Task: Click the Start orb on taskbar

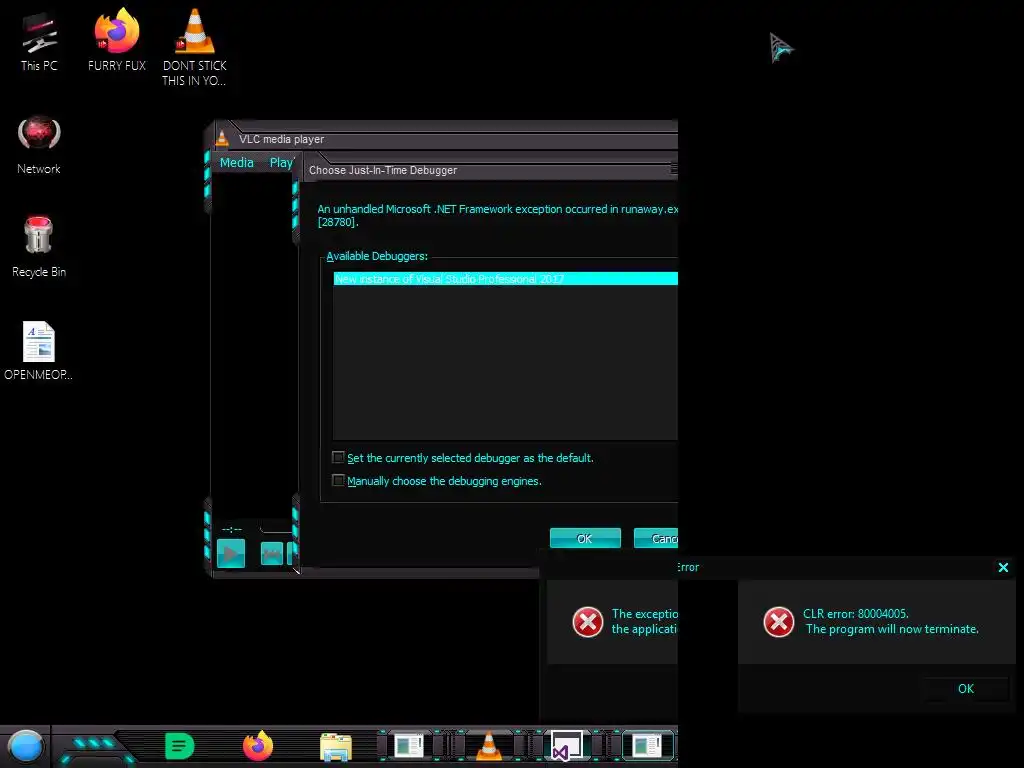Action: tap(25, 746)
